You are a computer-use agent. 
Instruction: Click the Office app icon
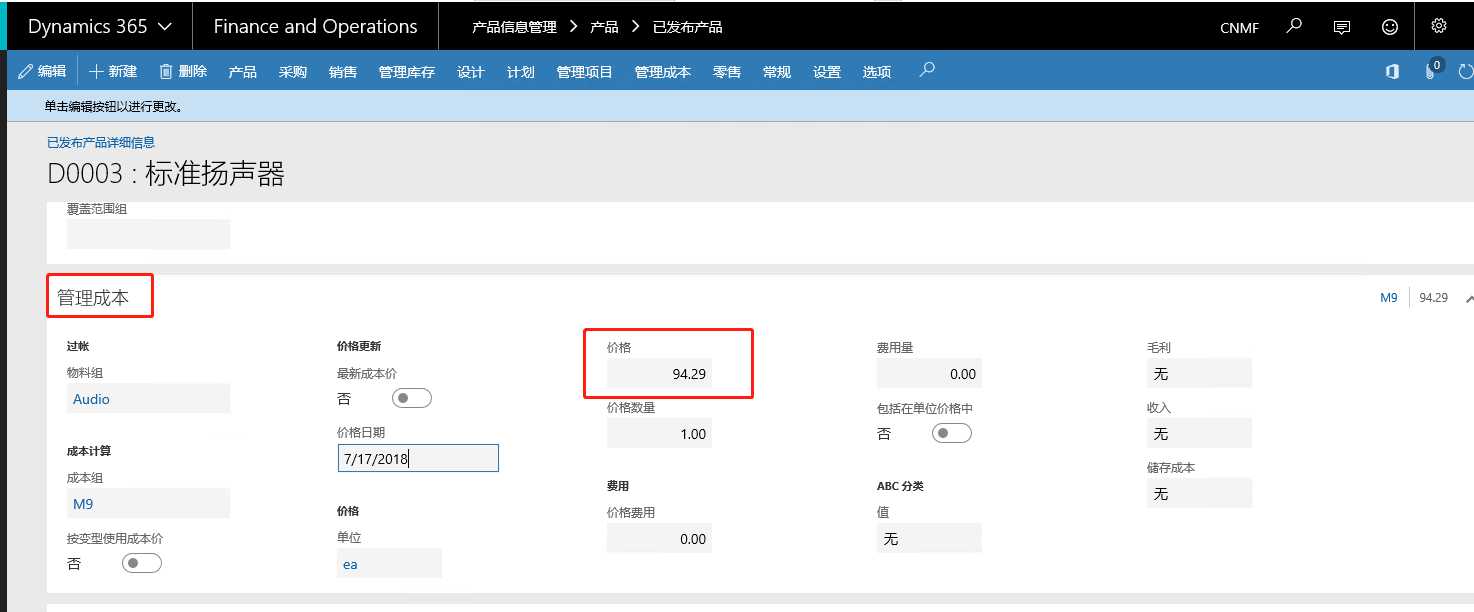pos(1392,72)
